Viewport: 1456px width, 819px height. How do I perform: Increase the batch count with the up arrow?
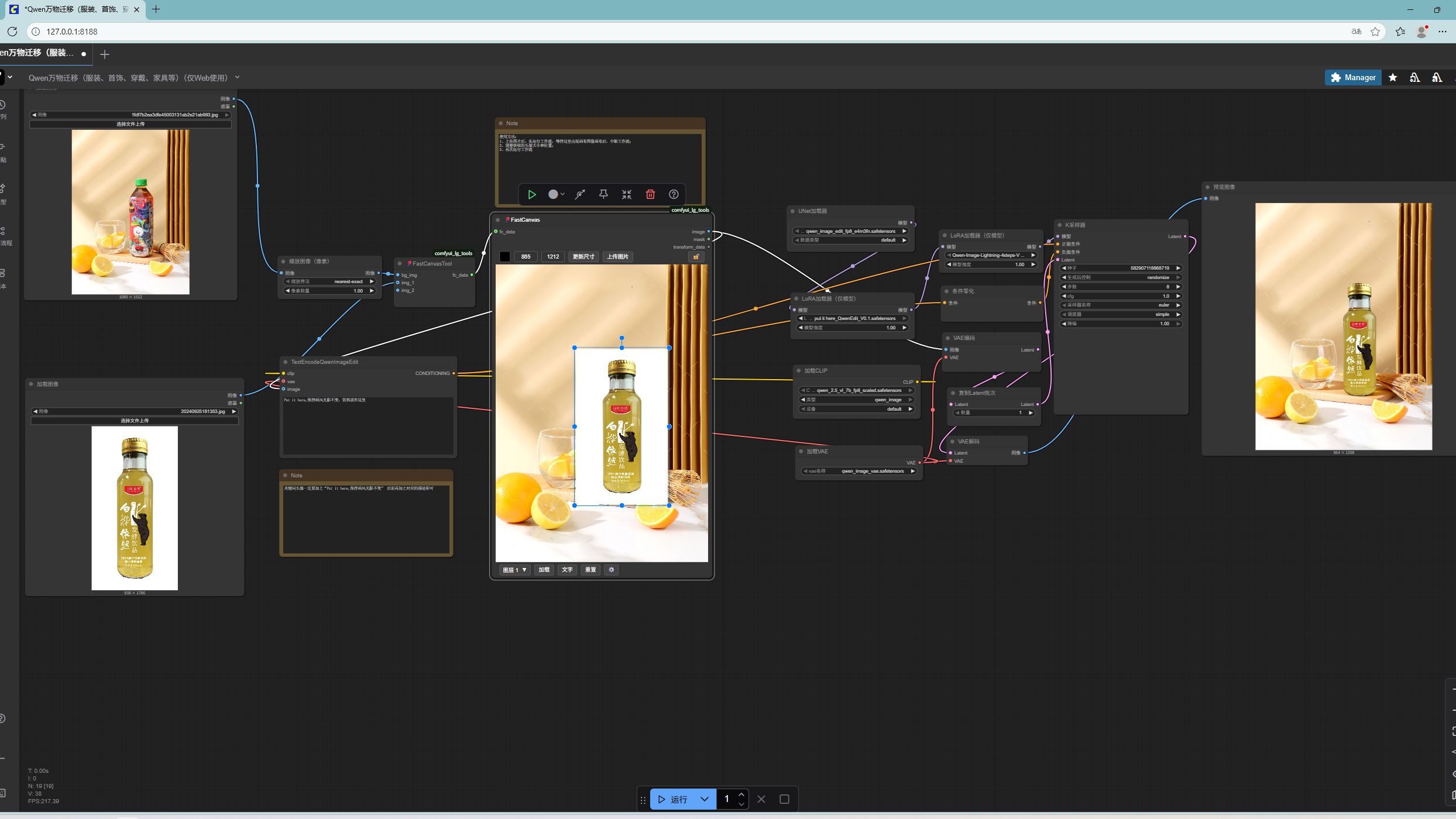(741, 794)
